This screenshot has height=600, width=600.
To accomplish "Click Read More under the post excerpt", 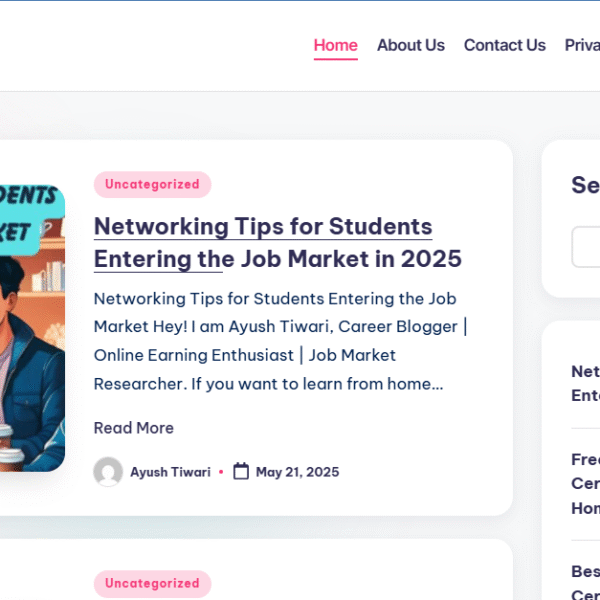I will pos(134,428).
